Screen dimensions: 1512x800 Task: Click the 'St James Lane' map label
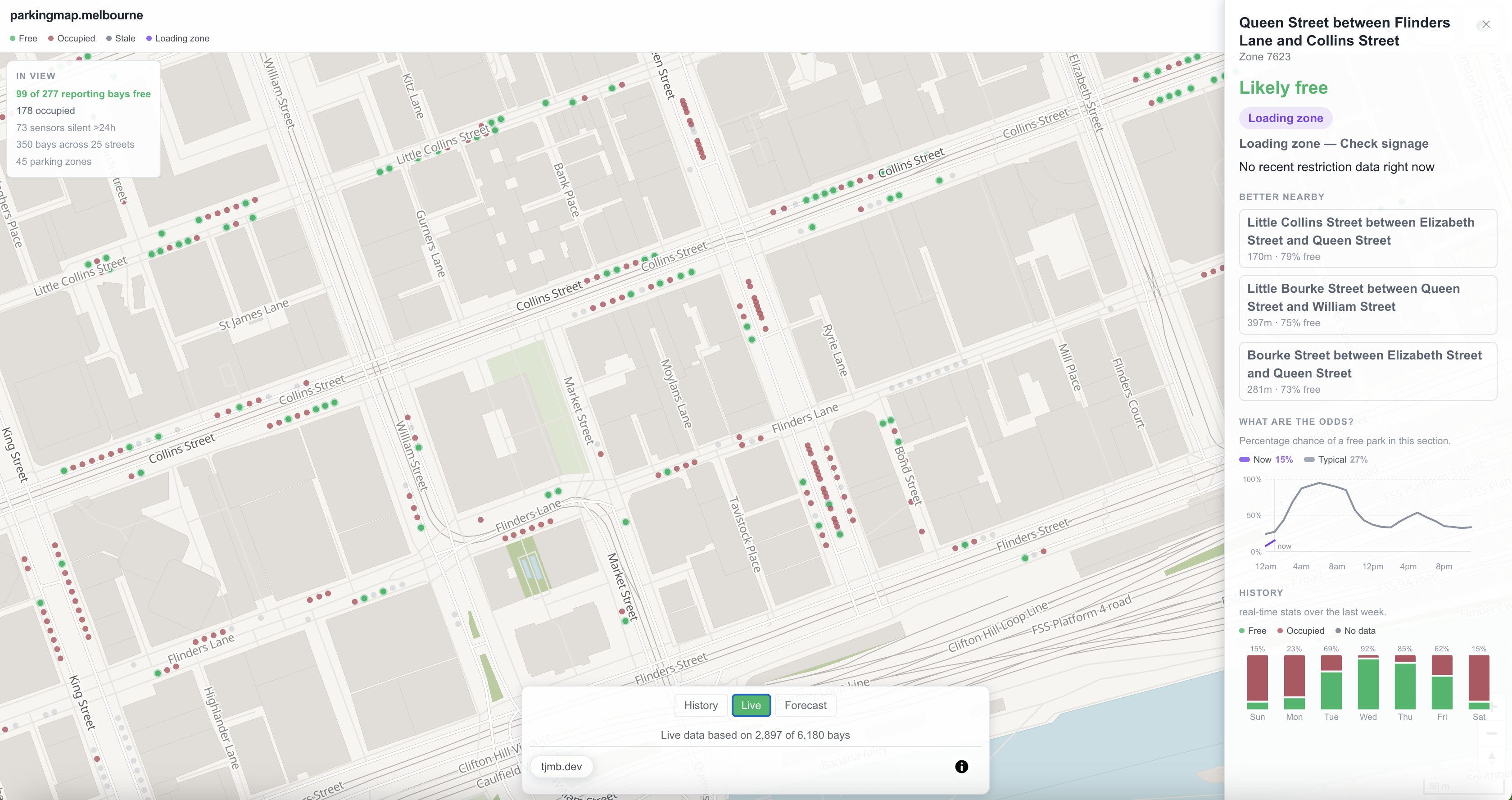coord(254,315)
